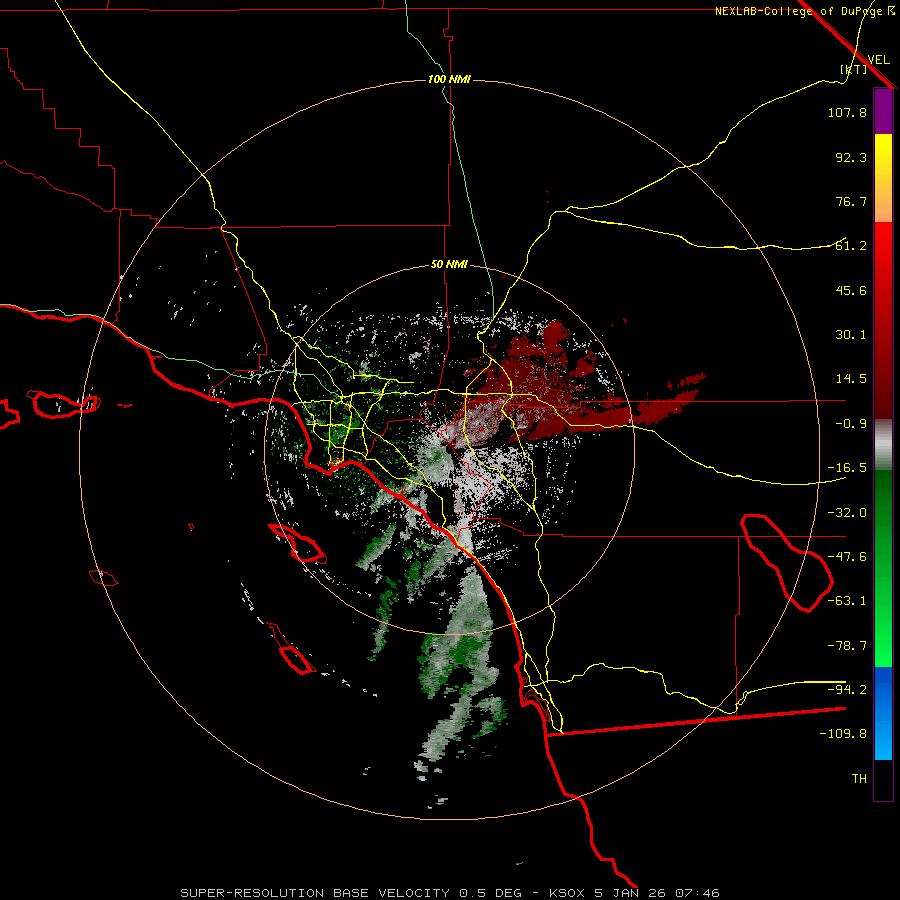Screen dimensions: 900x900
Task: Click the -0.9 velocity scale value
Action: (x=851, y=424)
